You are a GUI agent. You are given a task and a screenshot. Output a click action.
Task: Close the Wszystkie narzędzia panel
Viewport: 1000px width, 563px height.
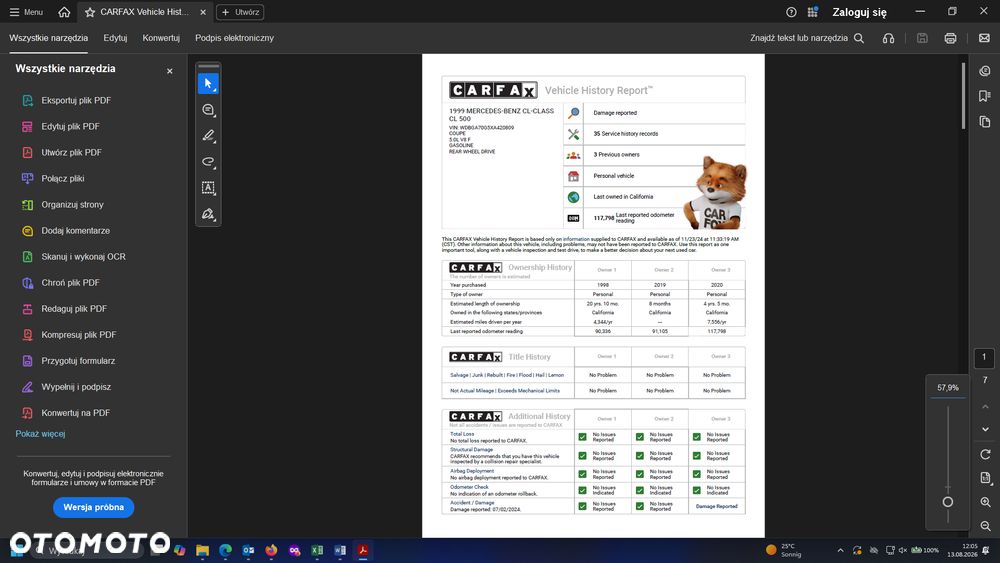click(170, 71)
